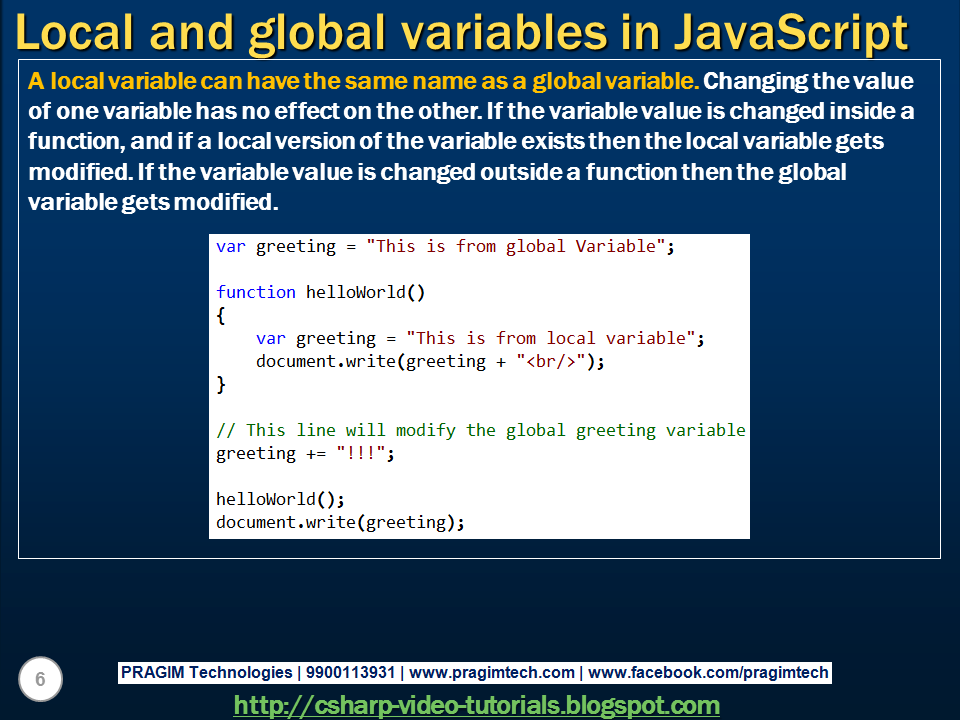The width and height of the screenshot is (960, 720).
Task: Open the csharp-video-tutorials.blogspot.com link
Action: (x=480, y=702)
